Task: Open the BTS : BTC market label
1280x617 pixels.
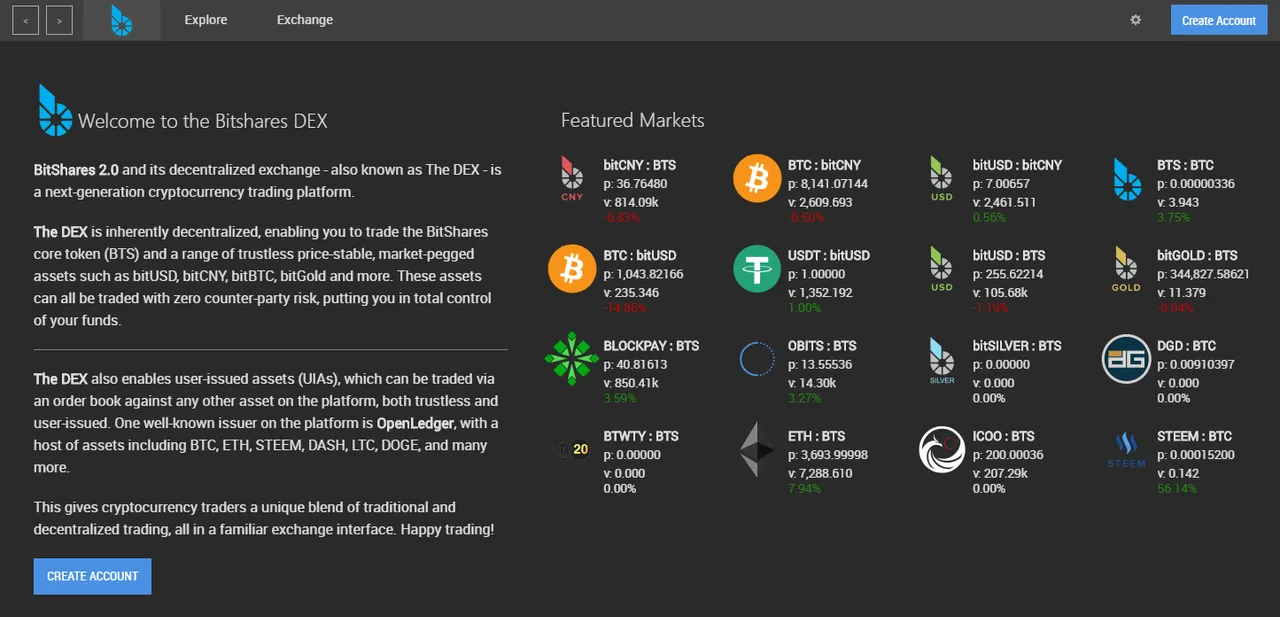Action: [1185, 165]
